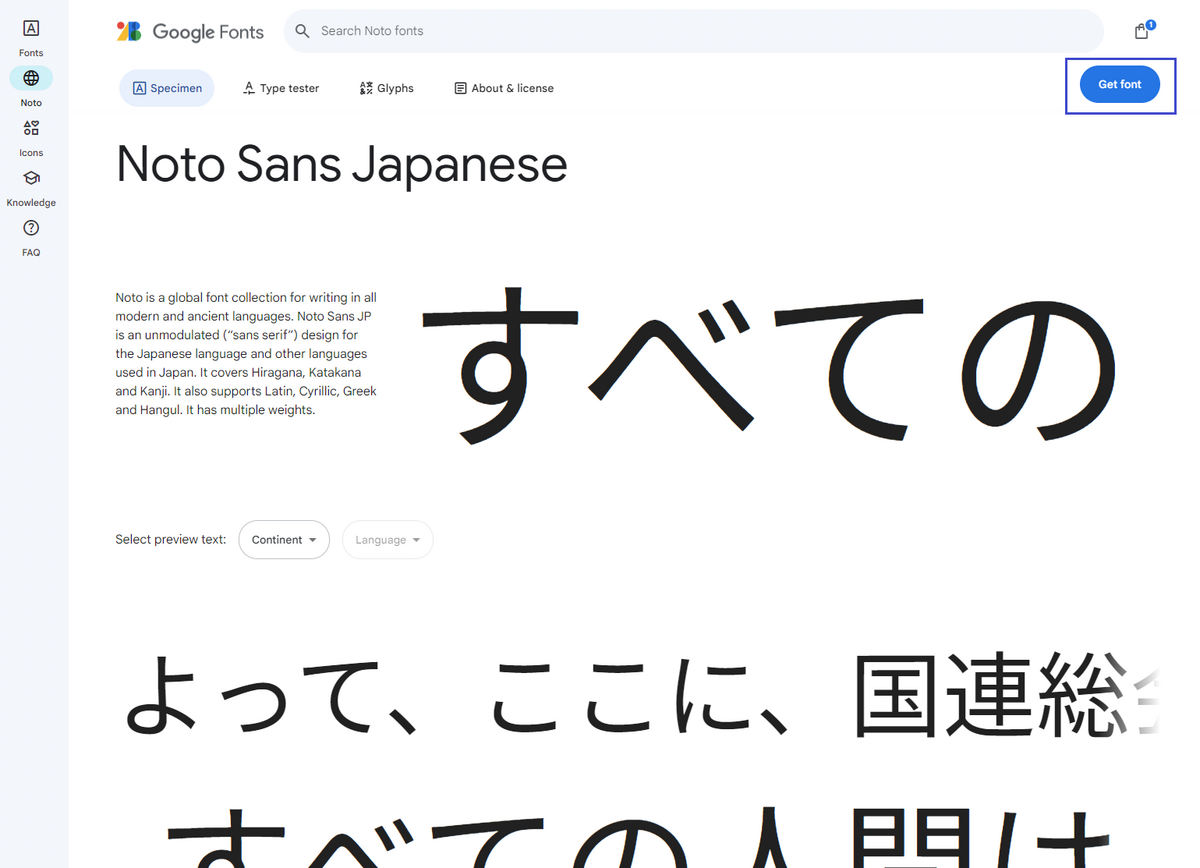Switch to the Specimen tab

pos(167,88)
